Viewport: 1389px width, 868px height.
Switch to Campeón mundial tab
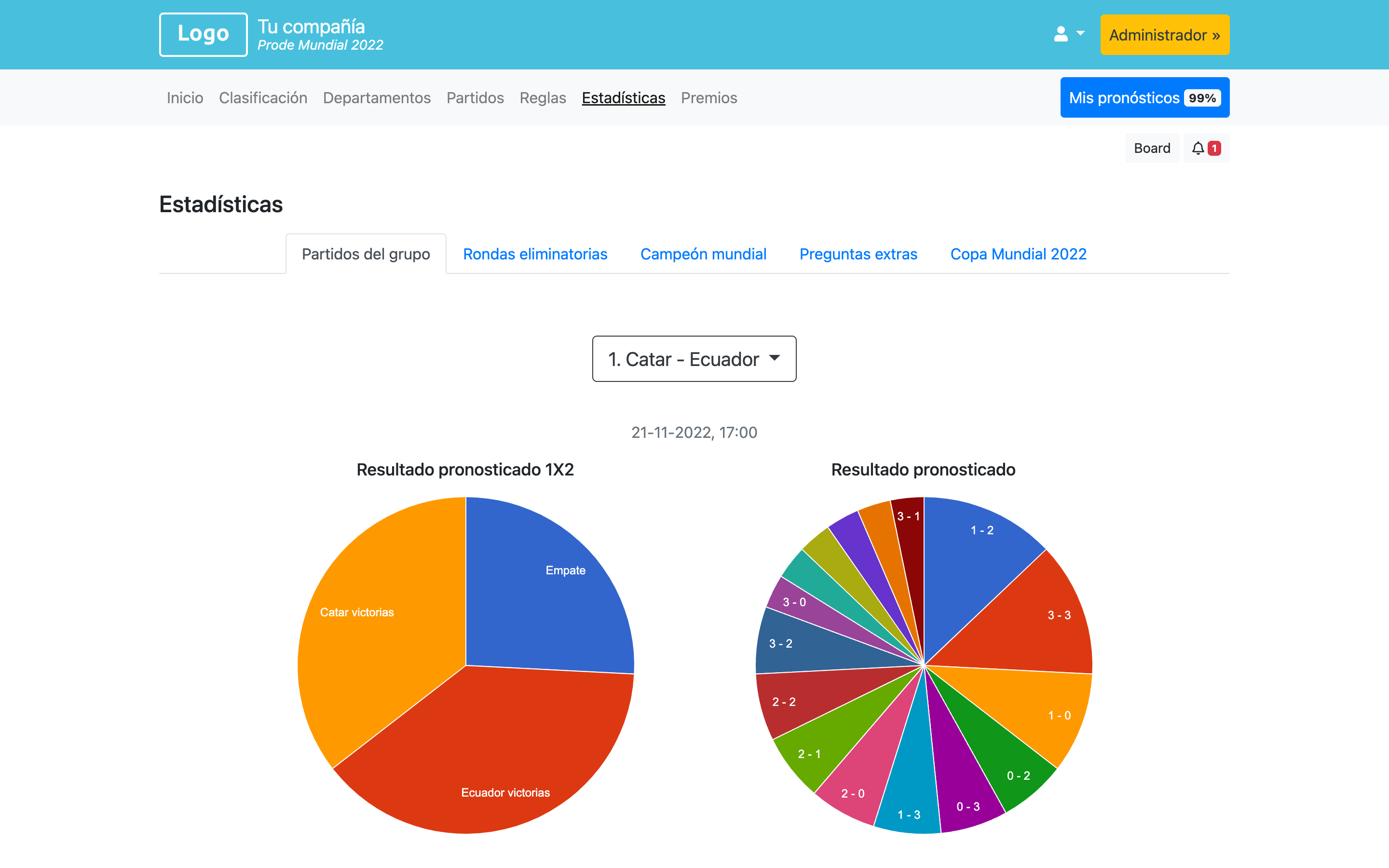tap(703, 254)
